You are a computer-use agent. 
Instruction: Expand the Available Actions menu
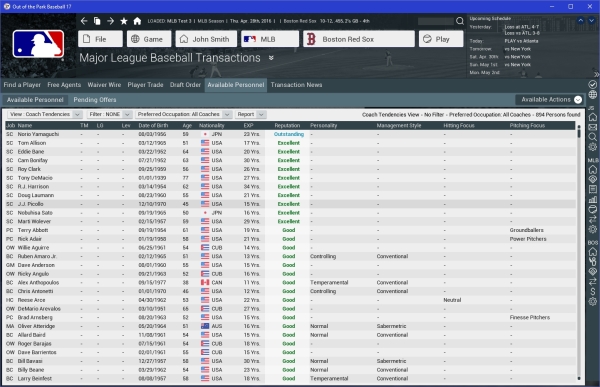pyautogui.click(x=549, y=100)
